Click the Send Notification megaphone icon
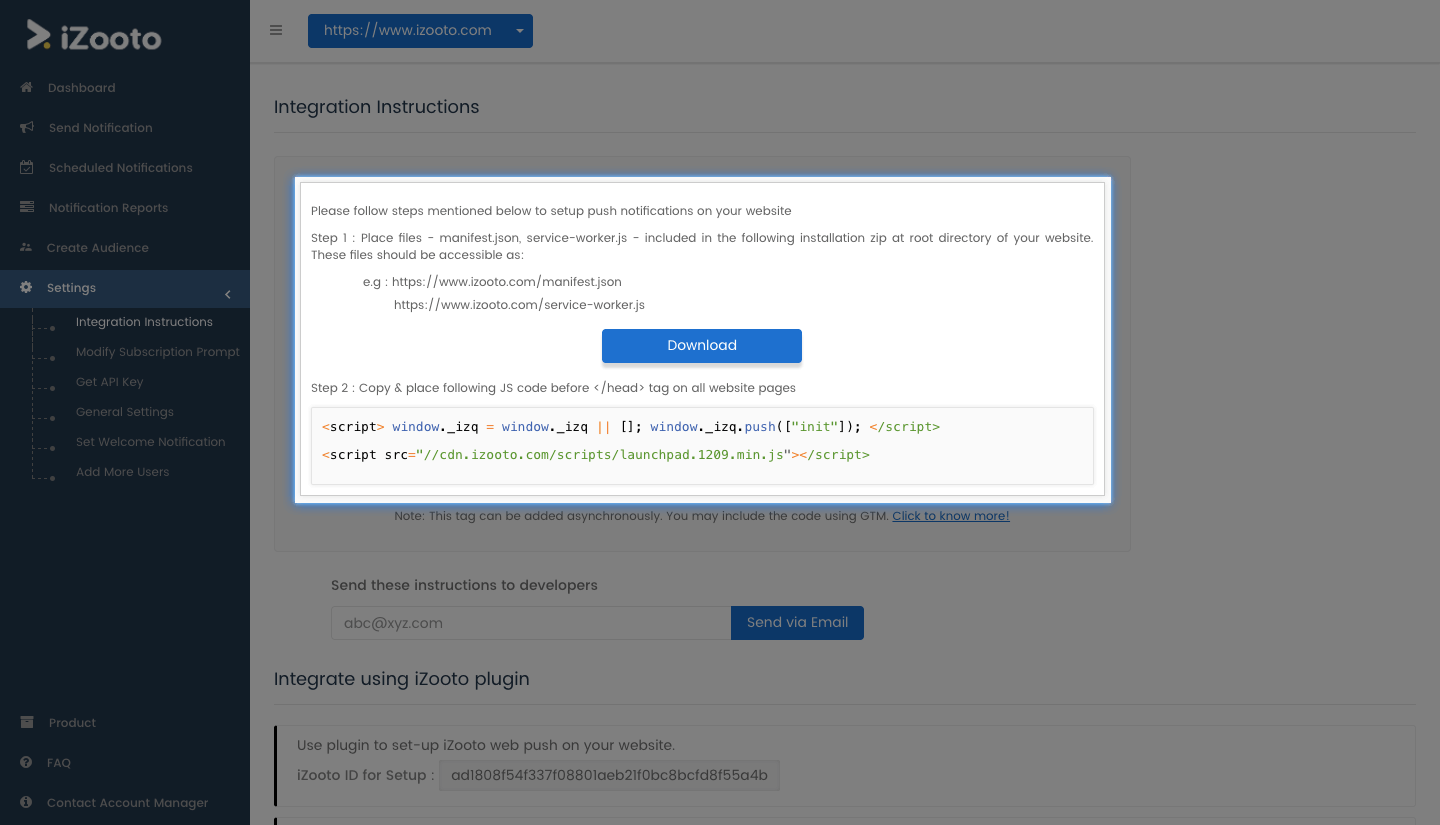 point(27,127)
